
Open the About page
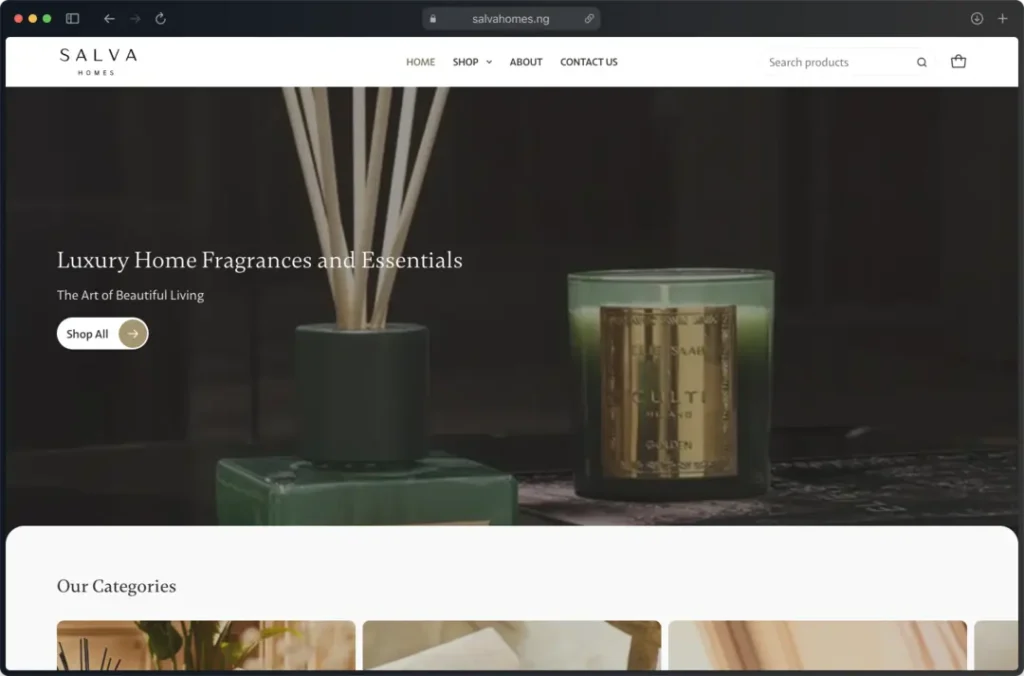526,62
